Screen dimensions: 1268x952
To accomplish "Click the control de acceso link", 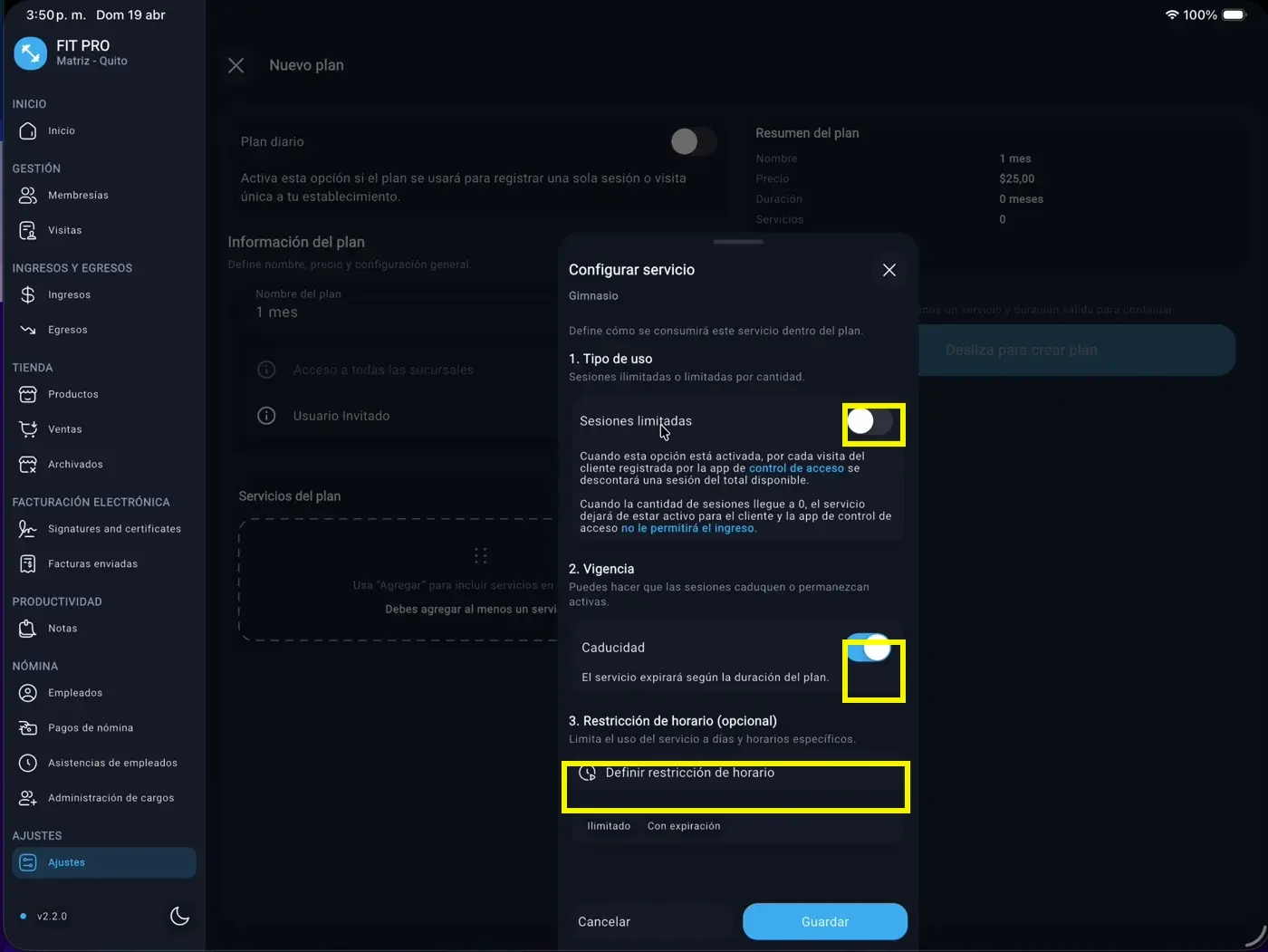I will (x=795, y=468).
